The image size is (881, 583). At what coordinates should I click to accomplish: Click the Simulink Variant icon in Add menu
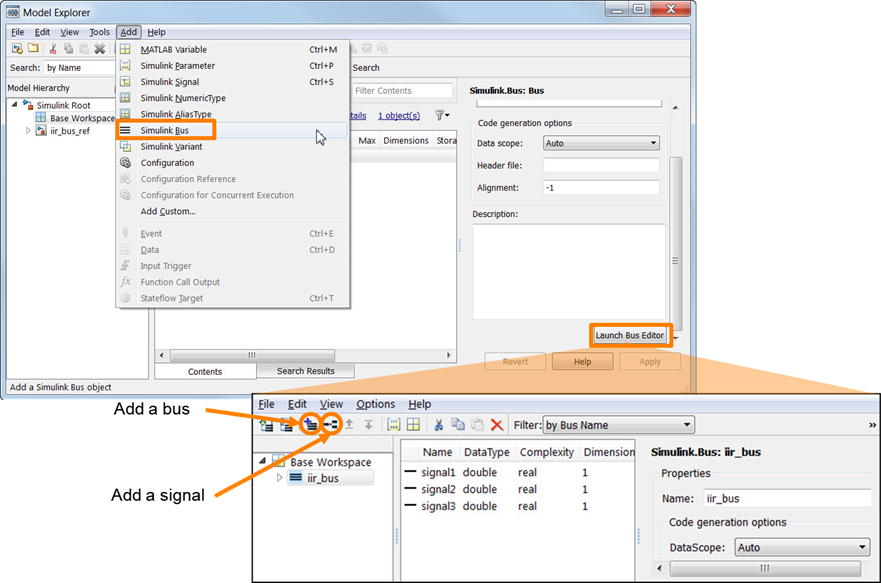[125, 146]
